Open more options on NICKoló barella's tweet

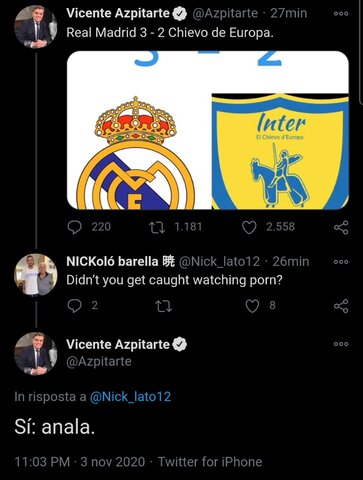pos(341,262)
